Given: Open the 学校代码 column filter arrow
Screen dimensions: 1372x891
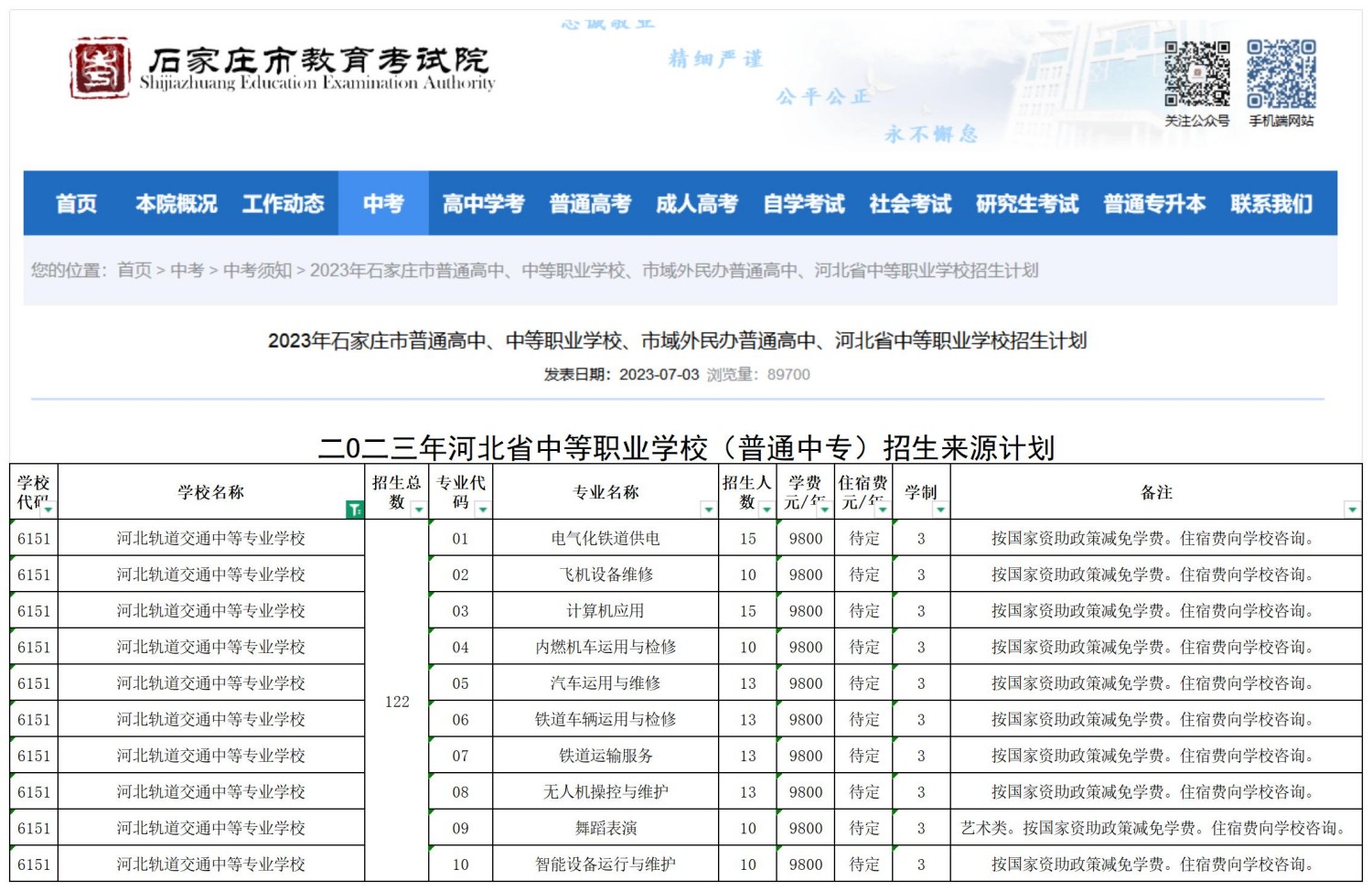Looking at the screenshot, I should pyautogui.click(x=48, y=510).
